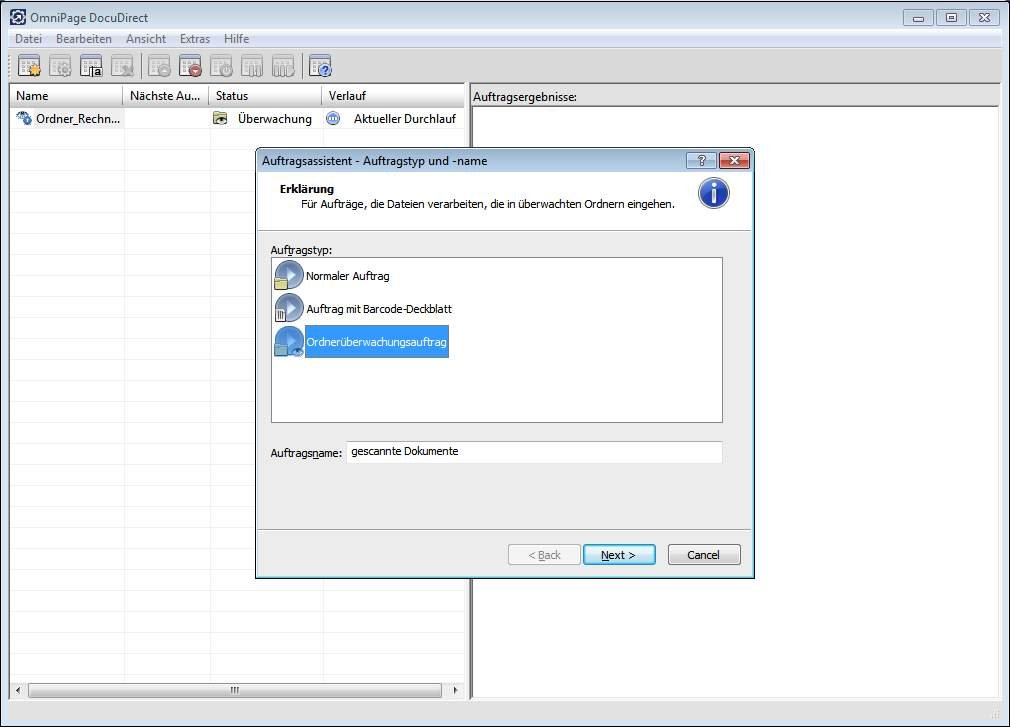Maximize the OmniPage DocuDirect window
Viewport: 1010px width, 727px height.
[x=951, y=18]
